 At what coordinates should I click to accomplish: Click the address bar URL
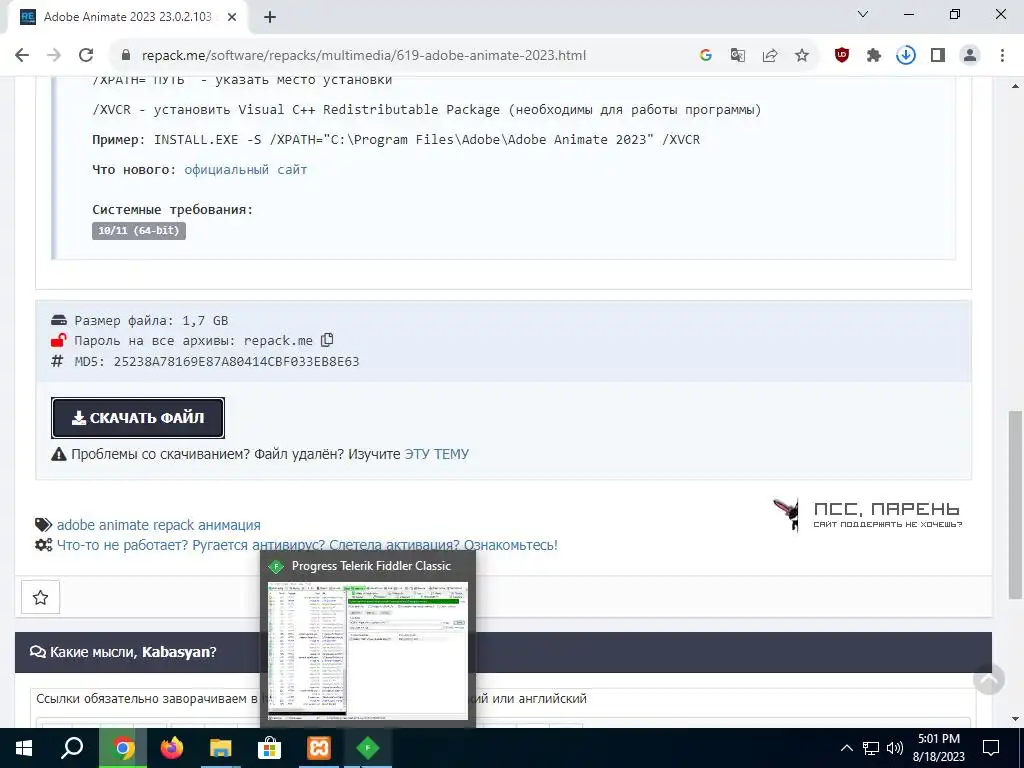click(x=364, y=56)
